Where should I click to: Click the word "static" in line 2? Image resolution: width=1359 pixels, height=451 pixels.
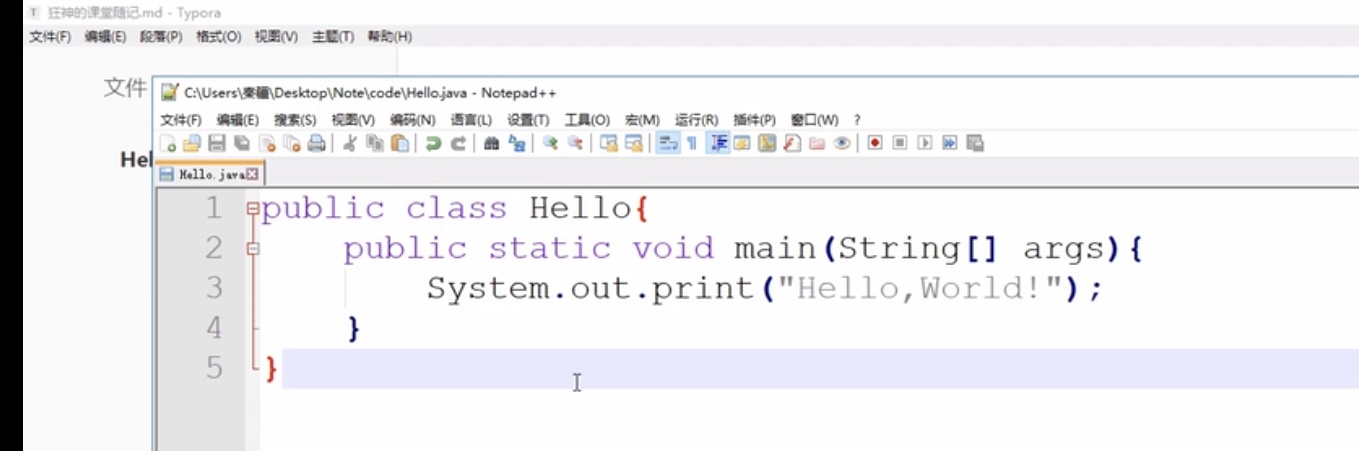pos(549,248)
